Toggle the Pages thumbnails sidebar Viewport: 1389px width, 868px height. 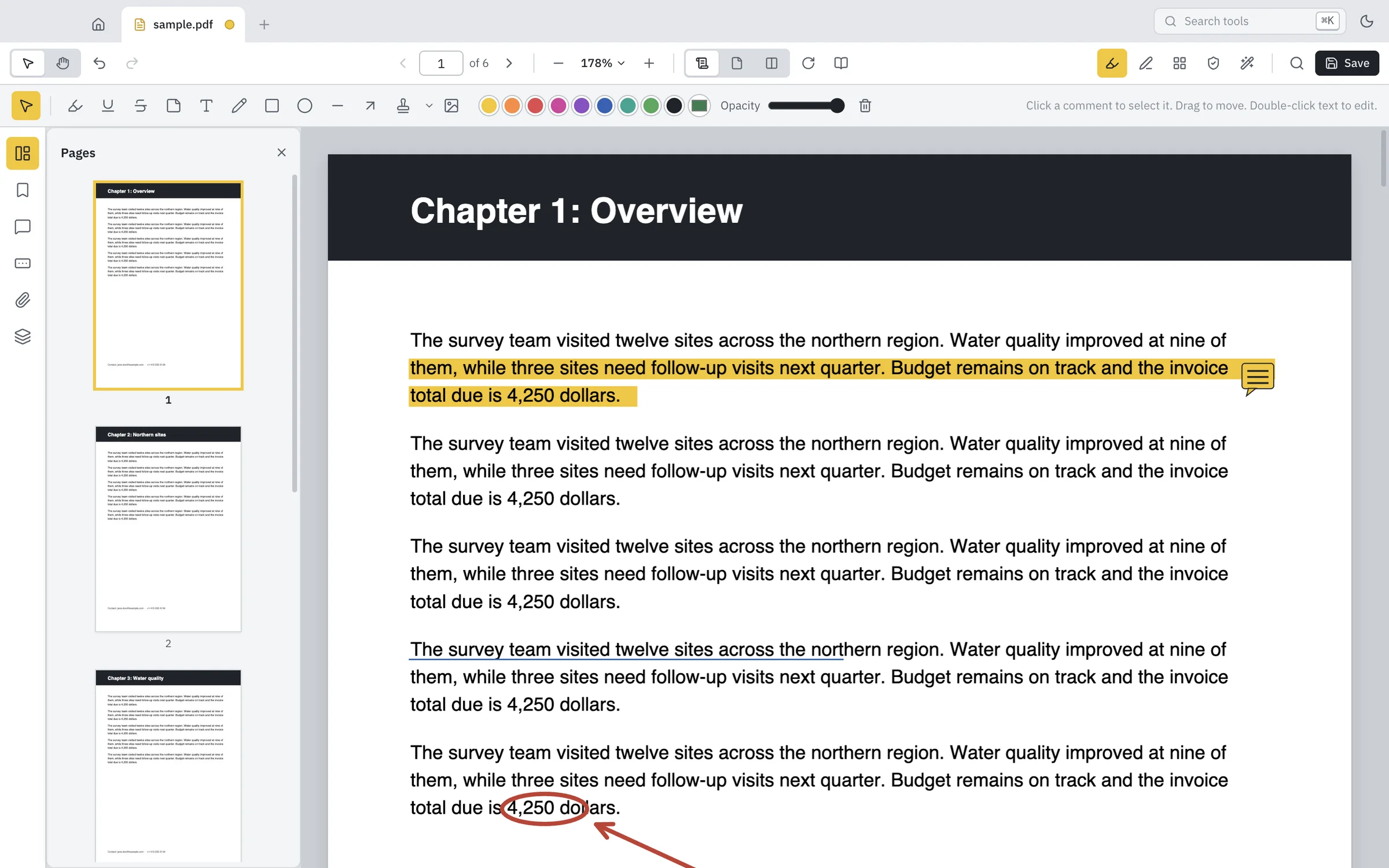click(x=23, y=153)
